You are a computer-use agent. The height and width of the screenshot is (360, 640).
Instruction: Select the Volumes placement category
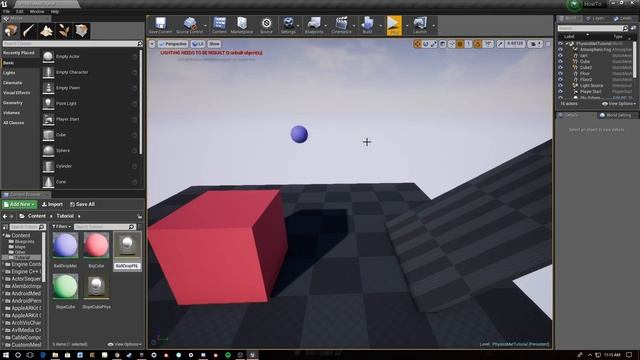11,113
